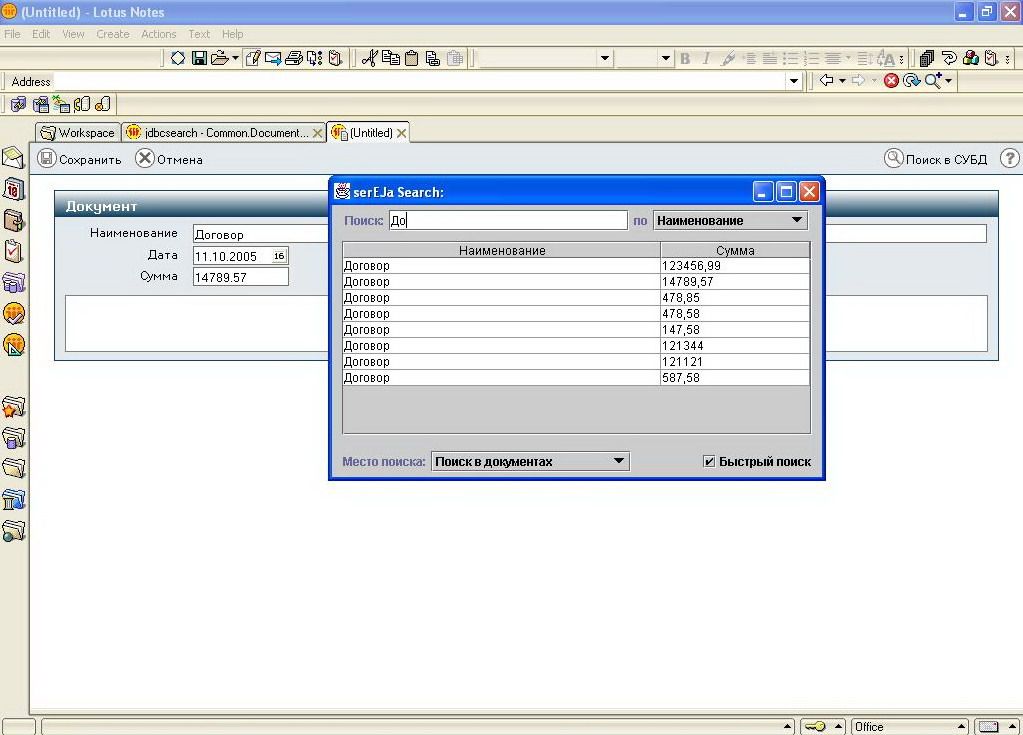Open Calendar from the bookmark bar
Image resolution: width=1023 pixels, height=735 pixels.
click(13, 189)
